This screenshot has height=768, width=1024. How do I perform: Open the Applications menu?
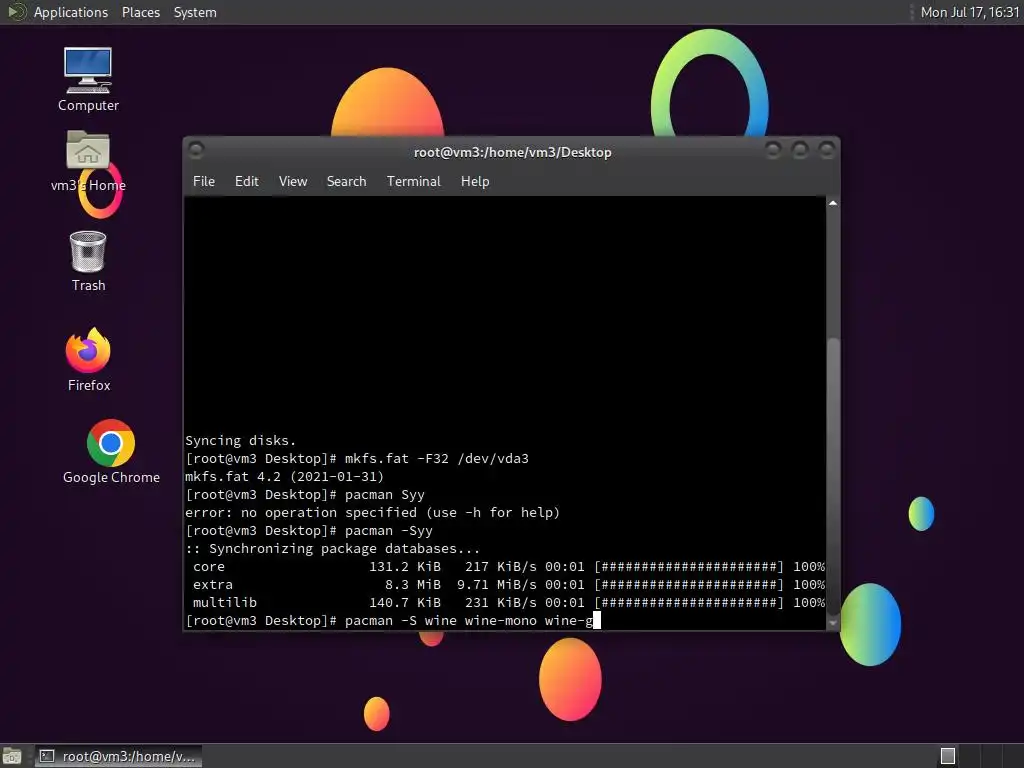(x=71, y=12)
